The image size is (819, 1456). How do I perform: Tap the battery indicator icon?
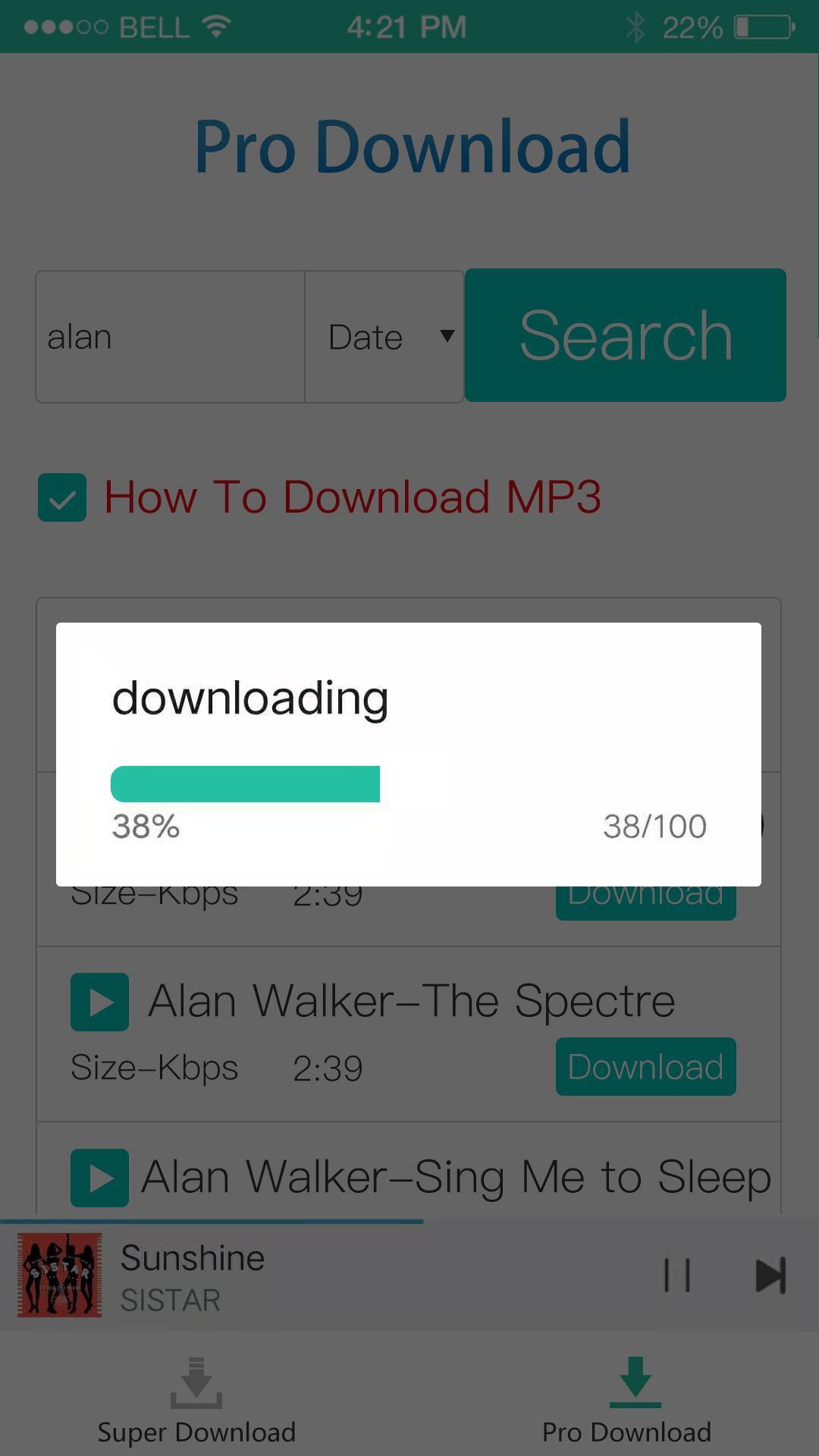pyautogui.click(x=764, y=27)
